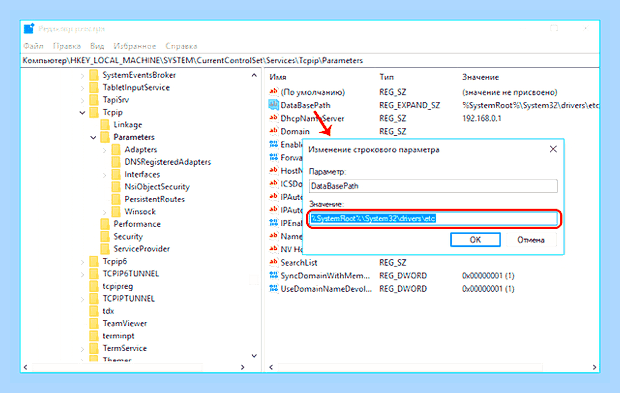Select the TeamViewer folder icon

[94, 323]
